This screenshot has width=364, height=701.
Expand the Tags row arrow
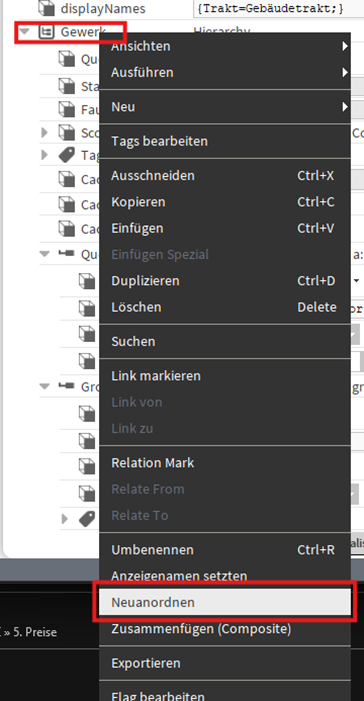tap(44, 155)
